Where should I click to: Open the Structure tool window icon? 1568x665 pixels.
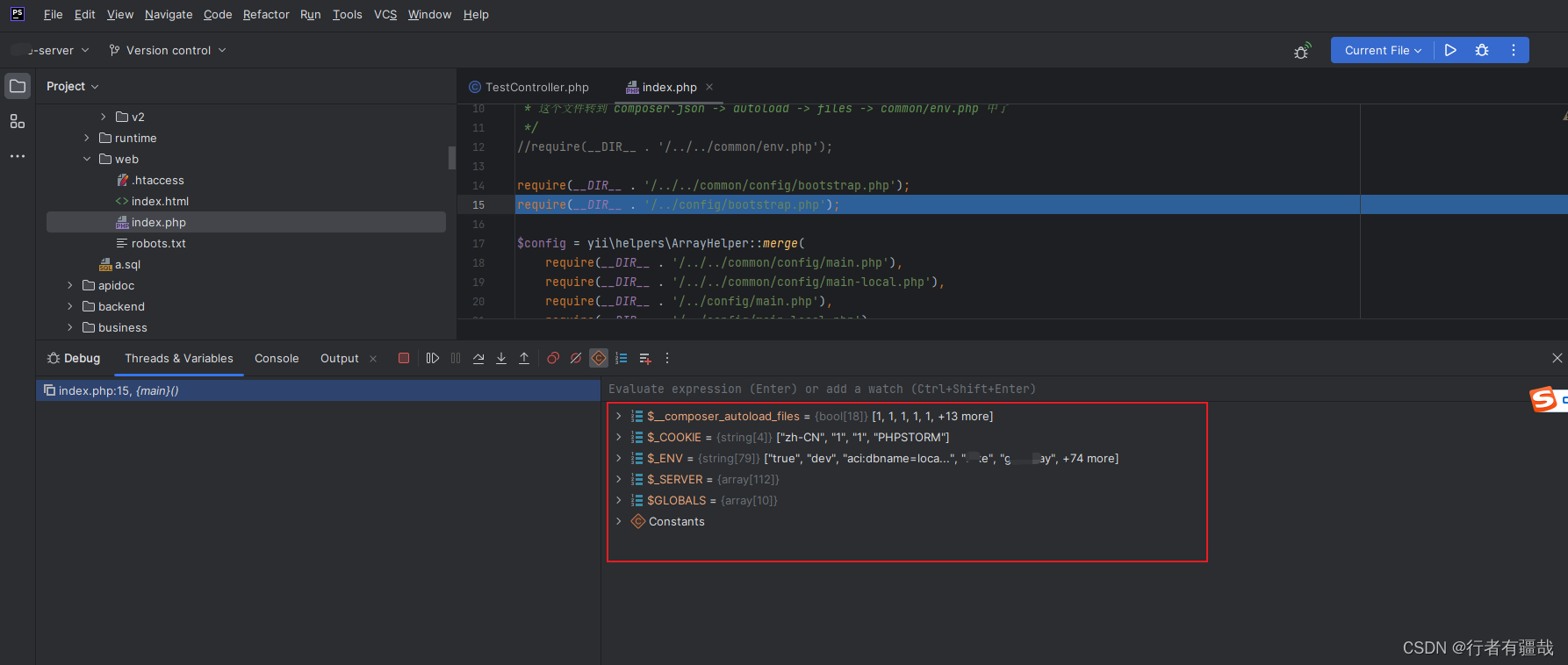[18, 121]
